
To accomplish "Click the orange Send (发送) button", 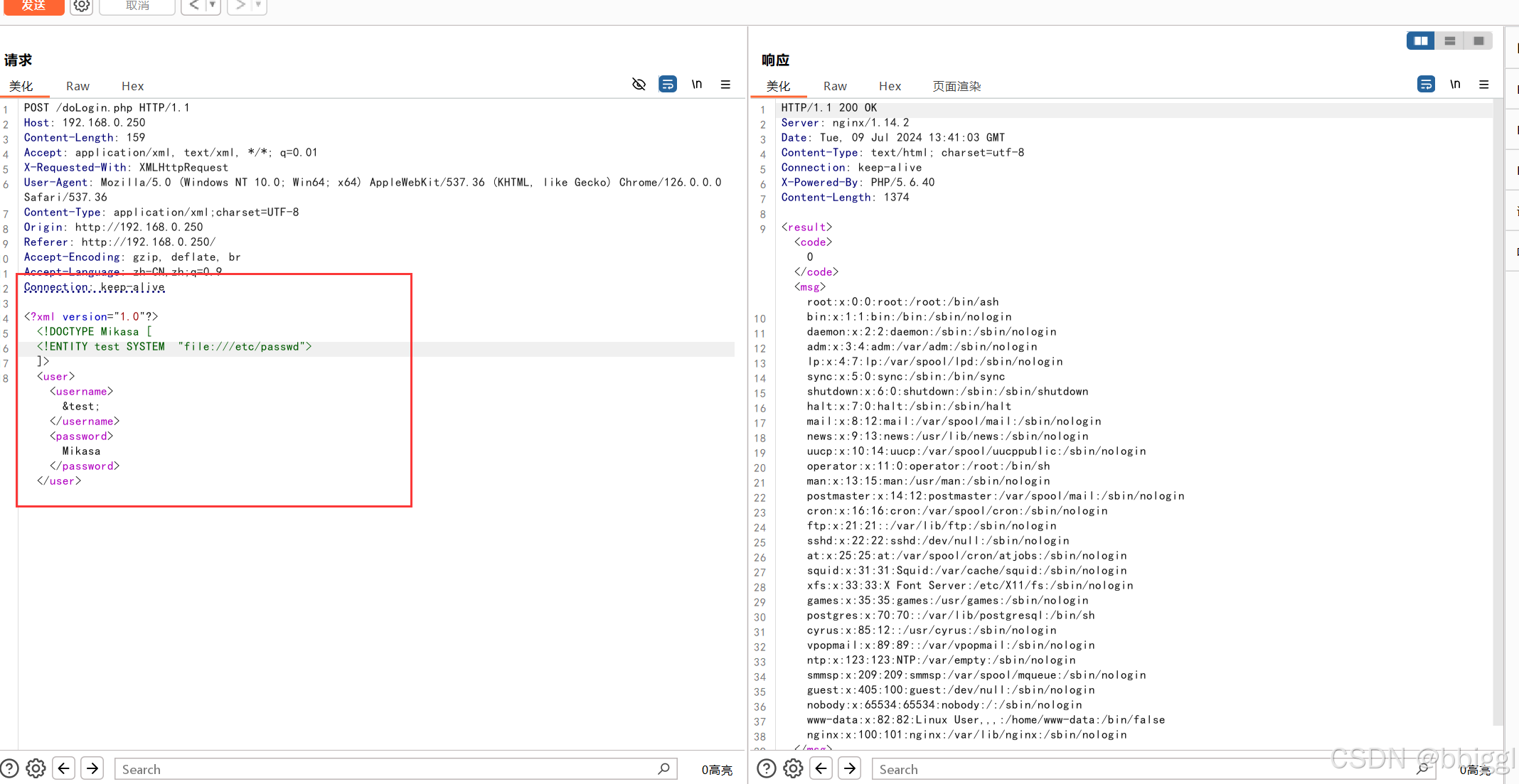I will click(x=33, y=6).
